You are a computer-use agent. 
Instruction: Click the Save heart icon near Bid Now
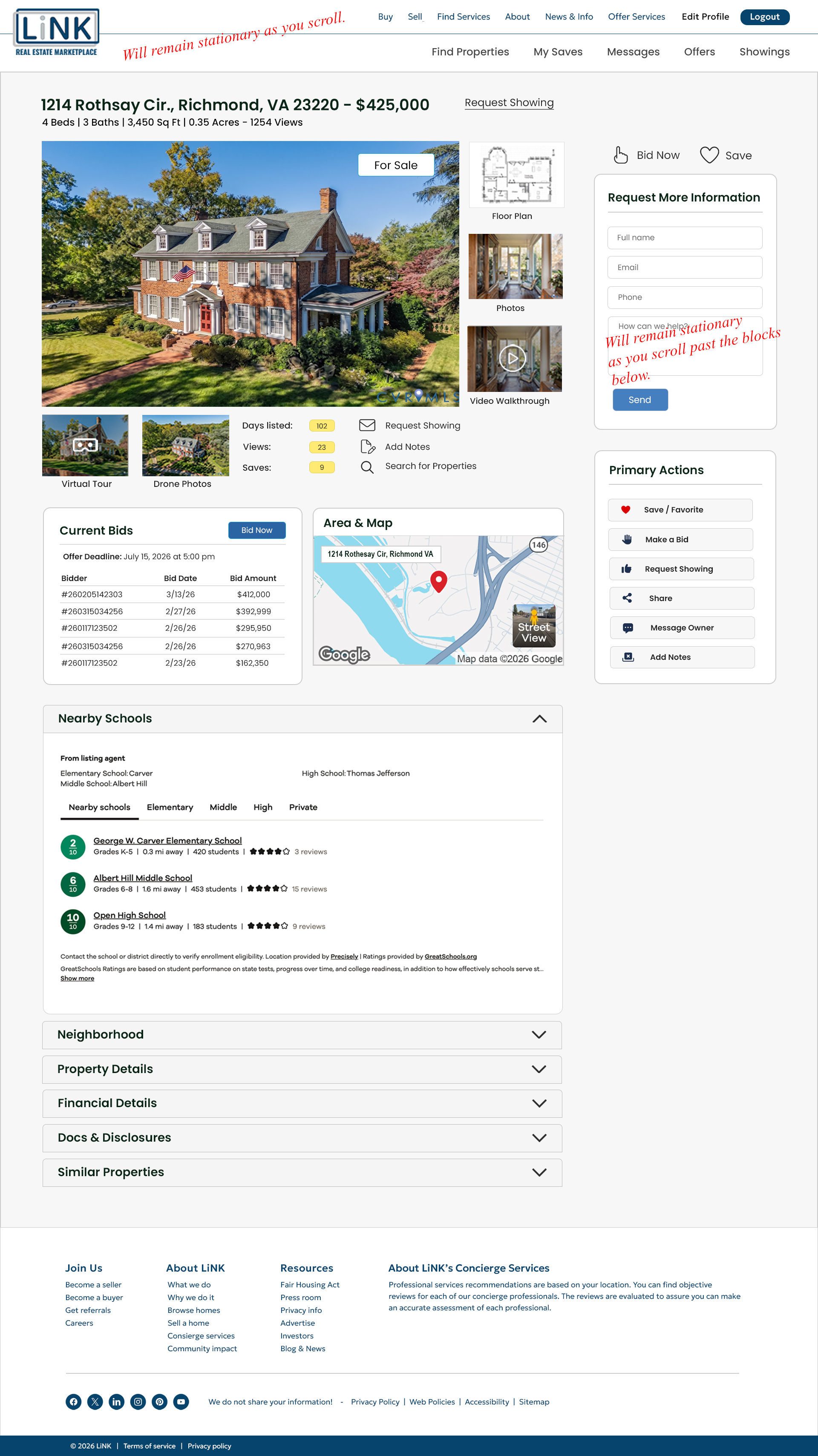(x=709, y=154)
